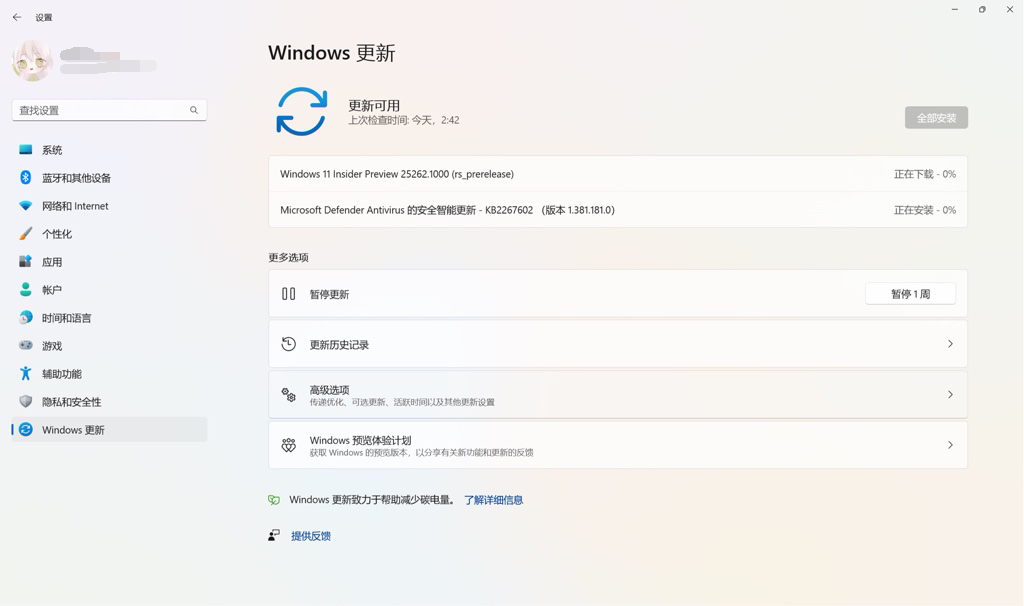
Task: Open 时间和语言 category
Action: 109,318
